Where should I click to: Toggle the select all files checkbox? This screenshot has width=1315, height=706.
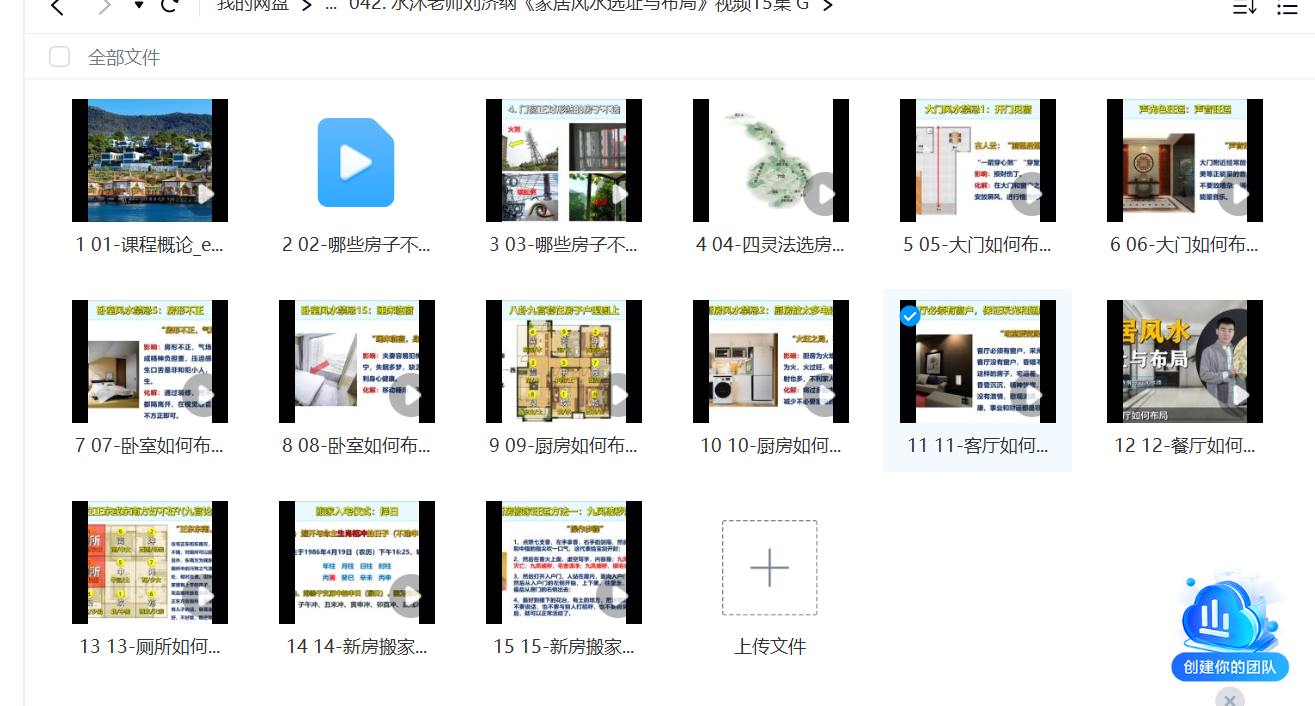(x=60, y=57)
